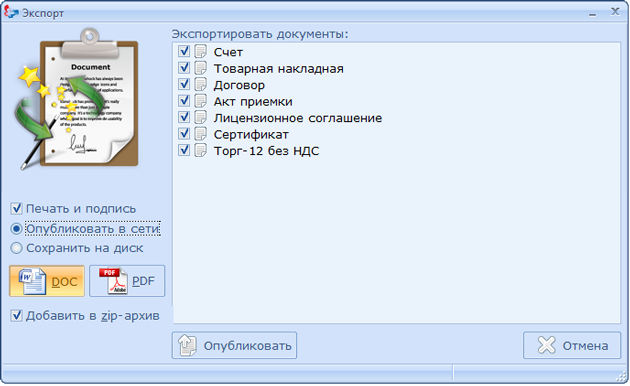Click the clipboard document illustration

tap(78, 98)
